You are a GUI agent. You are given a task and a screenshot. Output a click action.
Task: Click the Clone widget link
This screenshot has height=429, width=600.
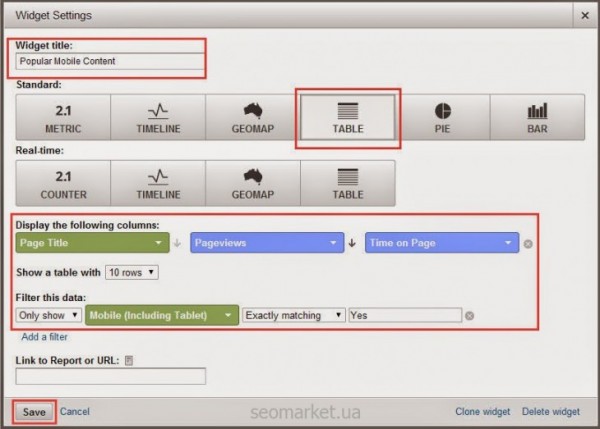[x=483, y=411]
